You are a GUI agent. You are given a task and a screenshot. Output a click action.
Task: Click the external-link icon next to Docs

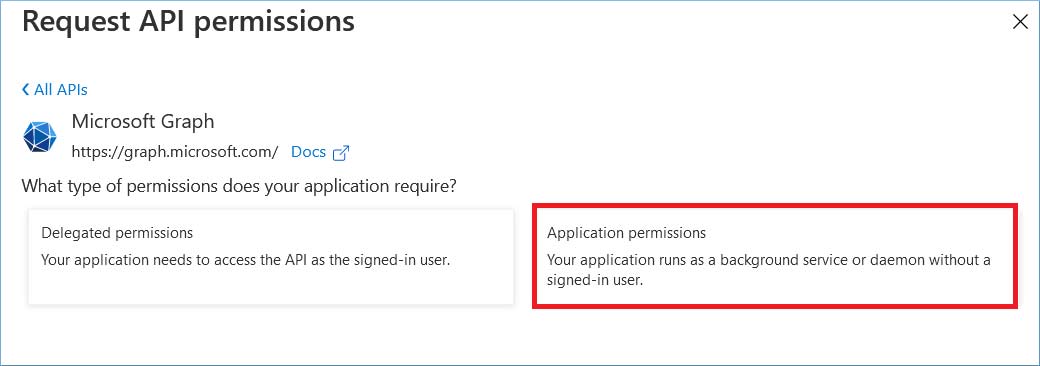(341, 152)
